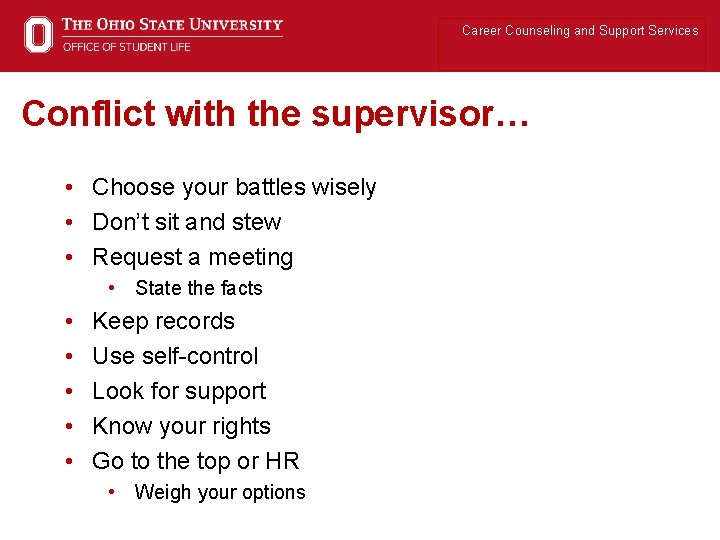Click the Ohio State block O logo
Image resolution: width=720 pixels, height=540 pixels.
[38, 34]
